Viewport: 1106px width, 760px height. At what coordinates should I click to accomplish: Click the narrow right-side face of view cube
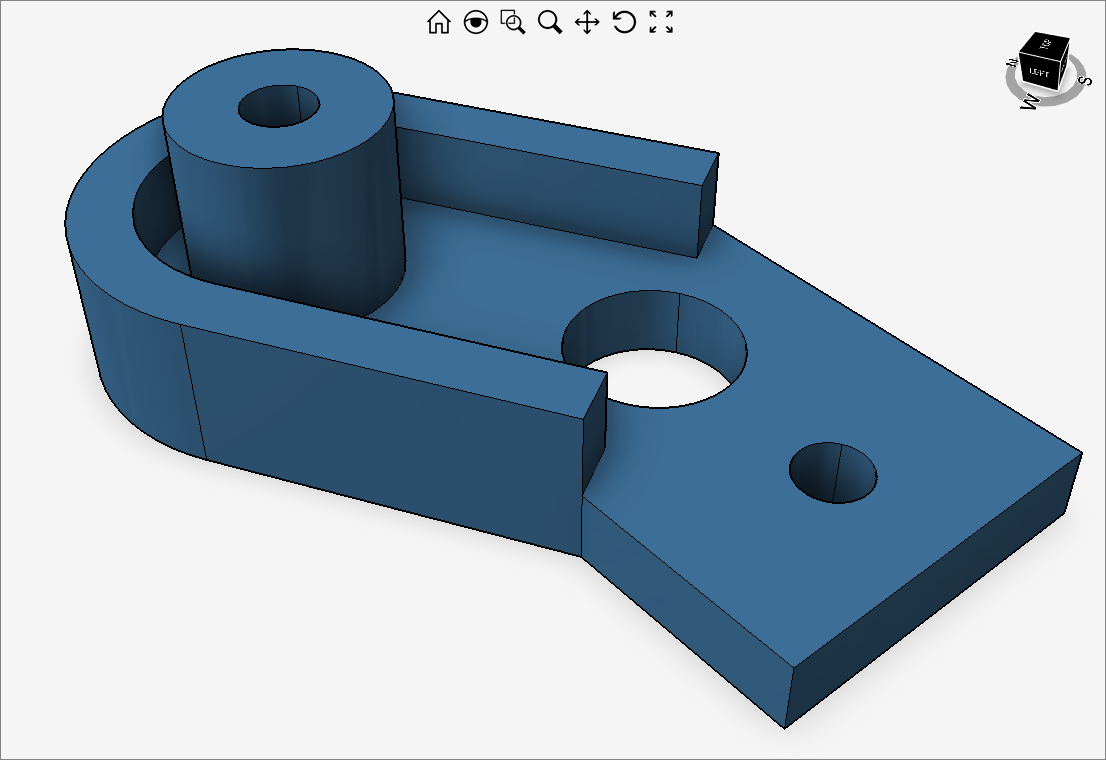coord(1064,65)
